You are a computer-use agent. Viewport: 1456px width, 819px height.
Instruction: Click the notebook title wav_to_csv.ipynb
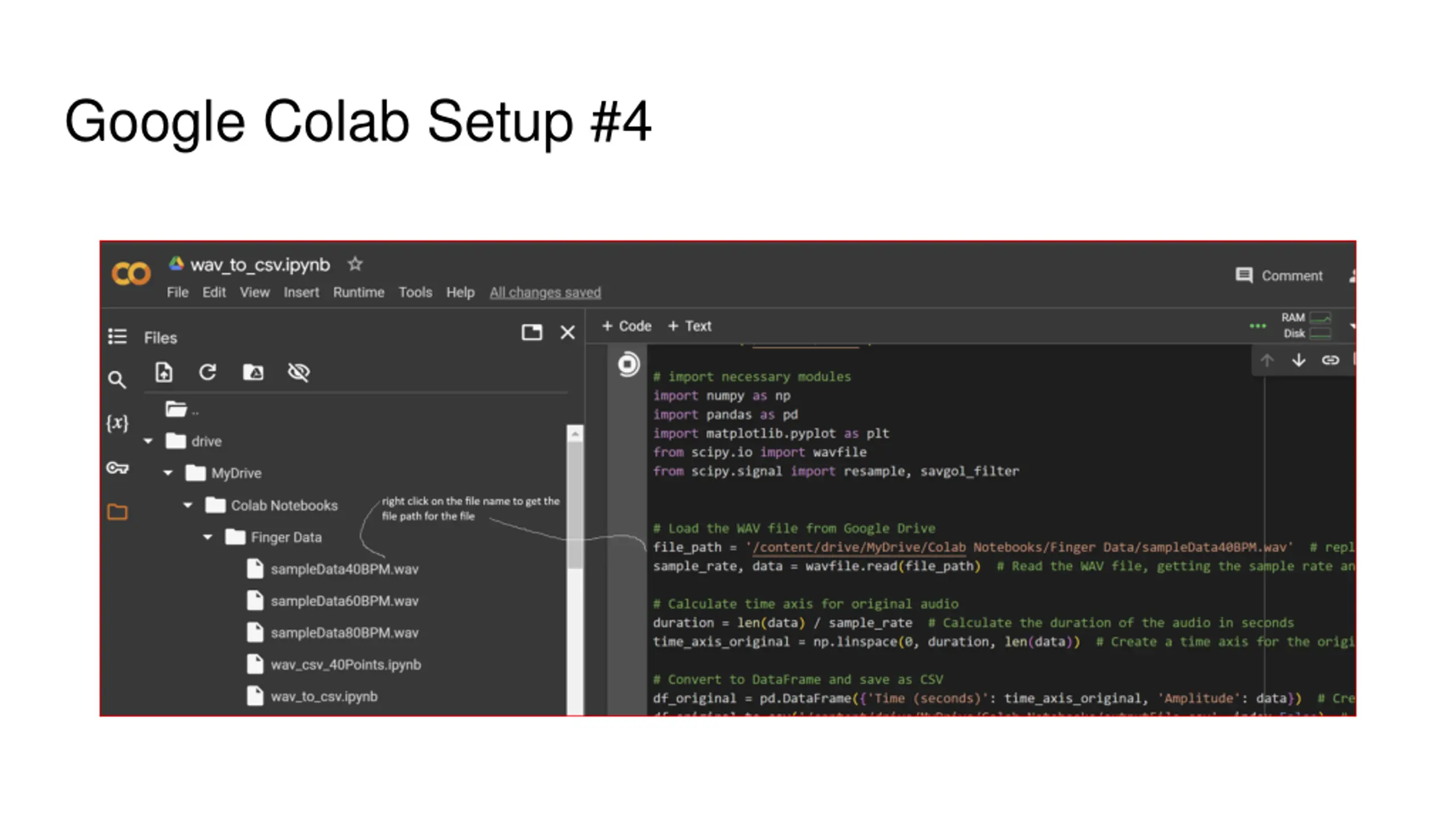[x=260, y=264]
